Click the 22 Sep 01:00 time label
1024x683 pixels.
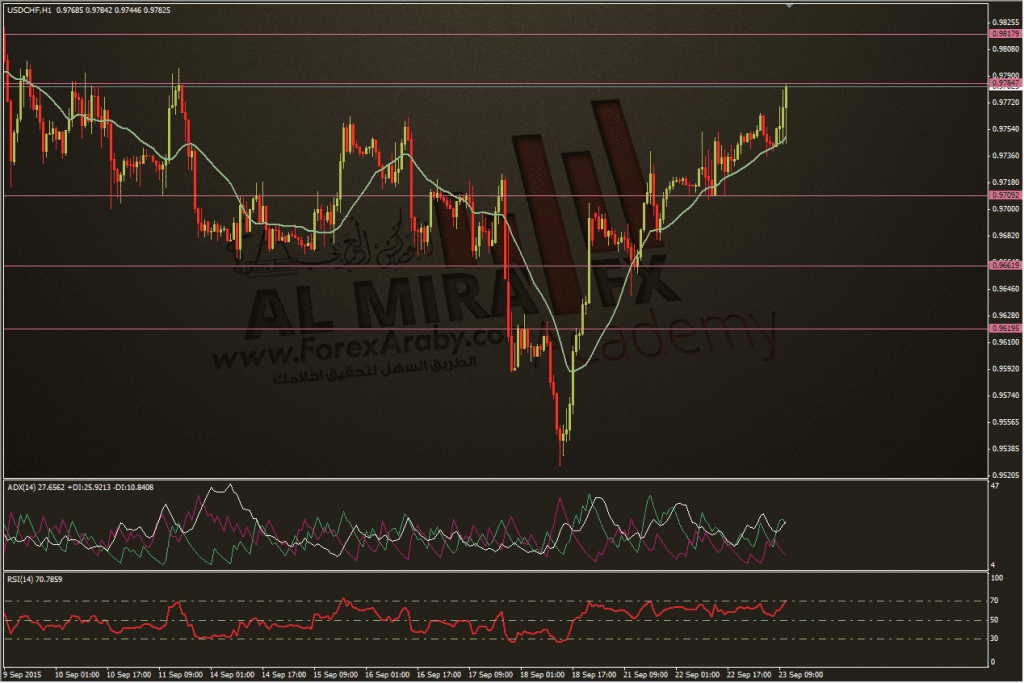[x=697, y=675]
